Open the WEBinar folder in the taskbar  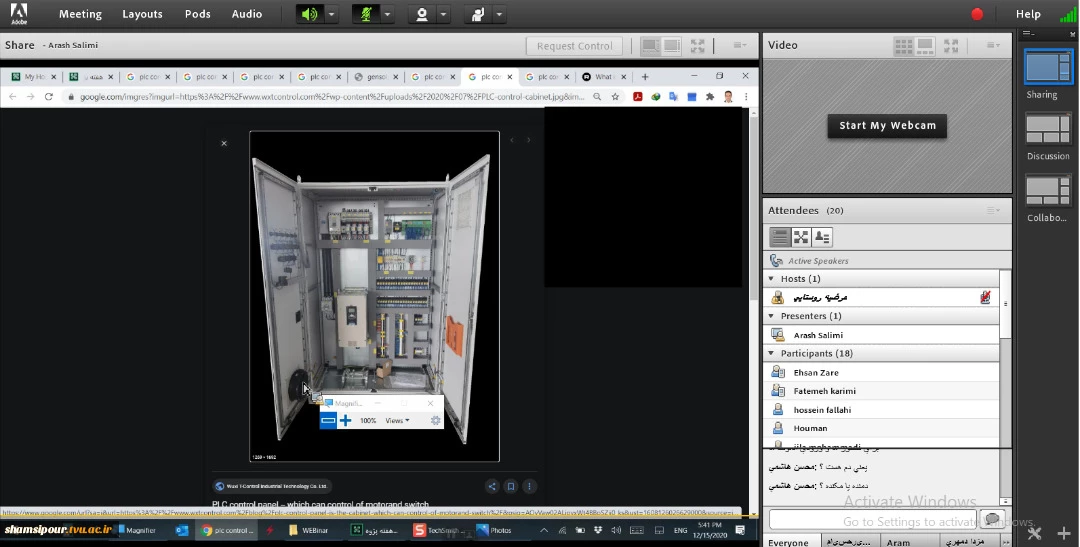click(309, 530)
